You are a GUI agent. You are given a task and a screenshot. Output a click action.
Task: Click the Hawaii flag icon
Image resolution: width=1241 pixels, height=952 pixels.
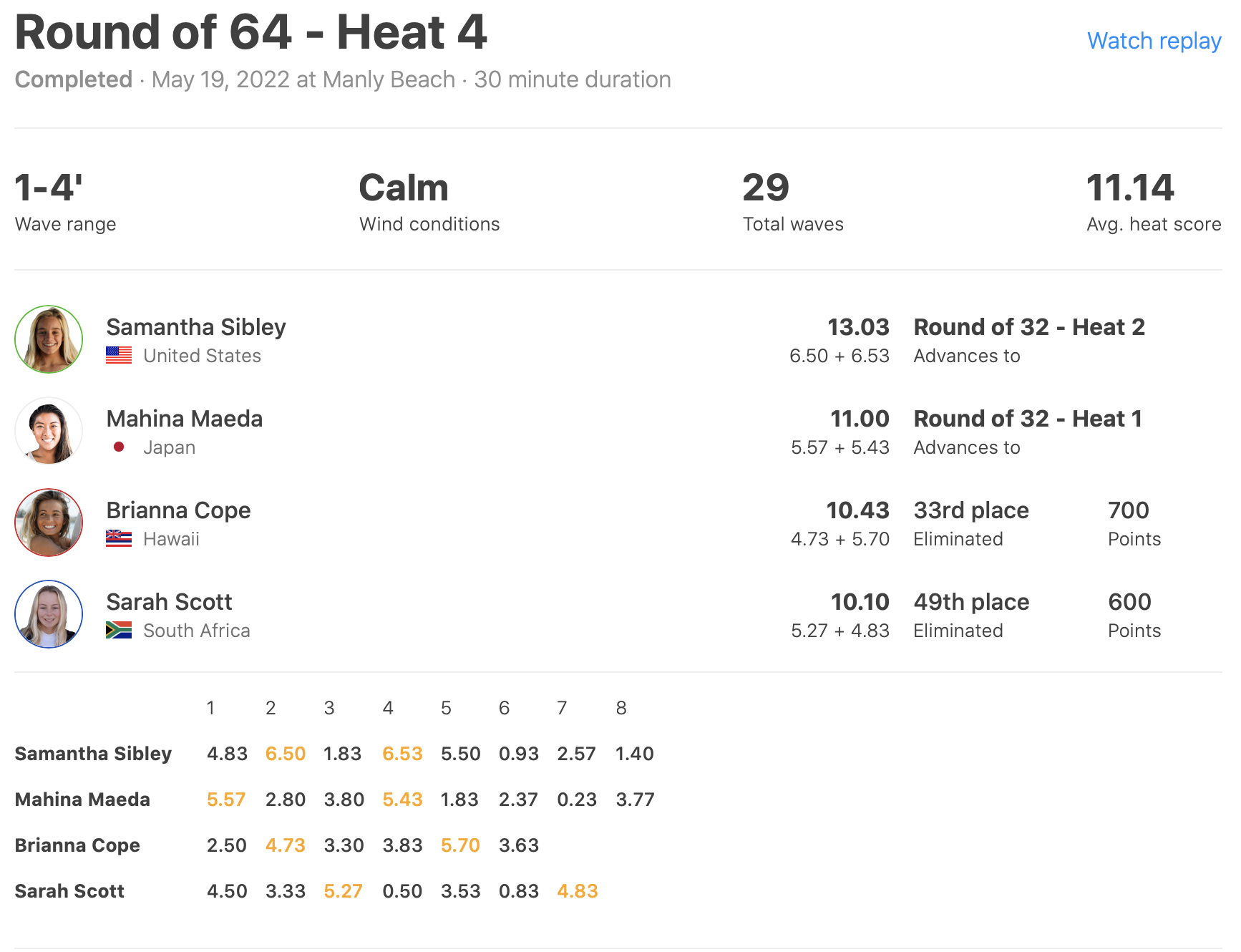pos(119,538)
